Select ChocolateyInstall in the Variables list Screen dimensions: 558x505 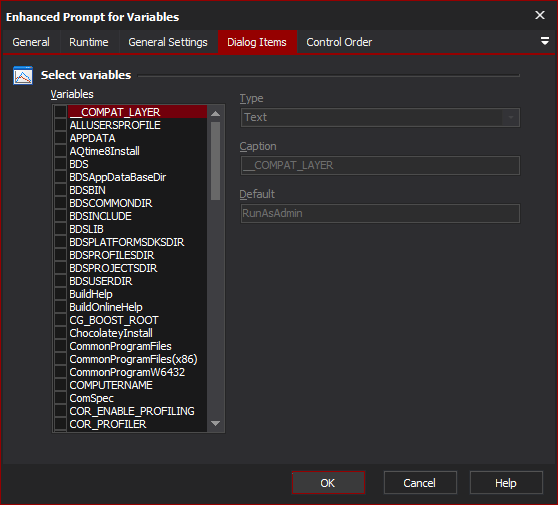[111, 333]
